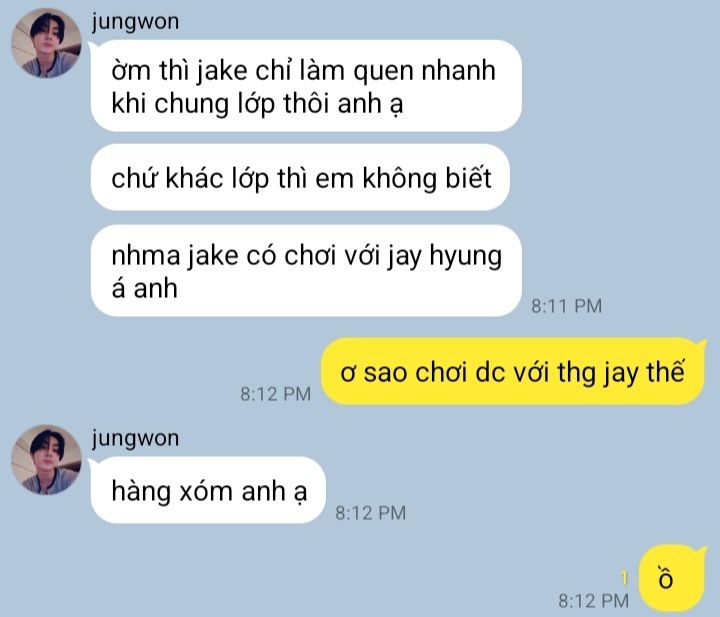Tap the unread count '1' next to 'ồ'

pyautogui.click(x=624, y=578)
